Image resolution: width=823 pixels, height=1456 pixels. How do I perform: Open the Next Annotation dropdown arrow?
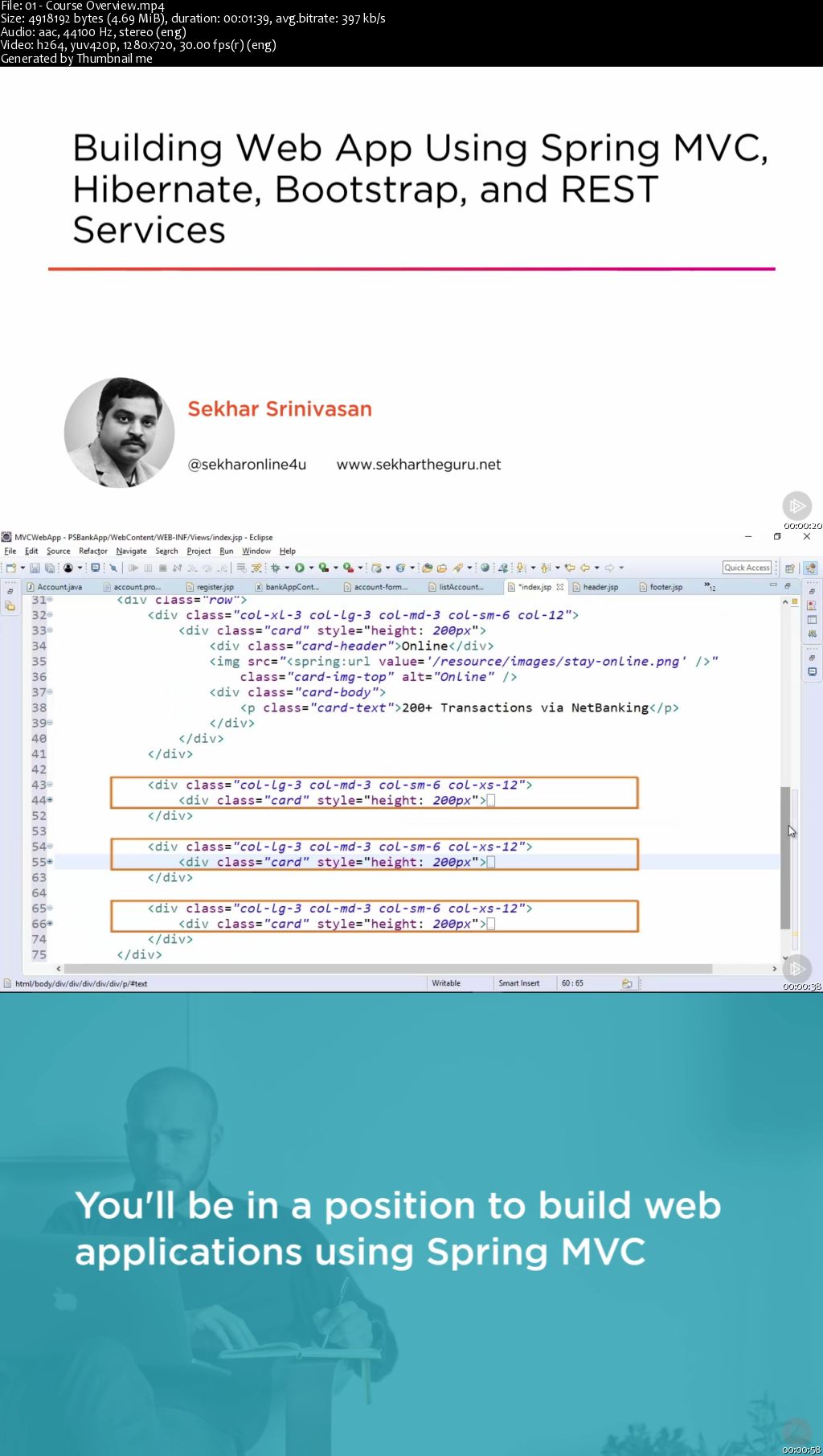coord(533,568)
